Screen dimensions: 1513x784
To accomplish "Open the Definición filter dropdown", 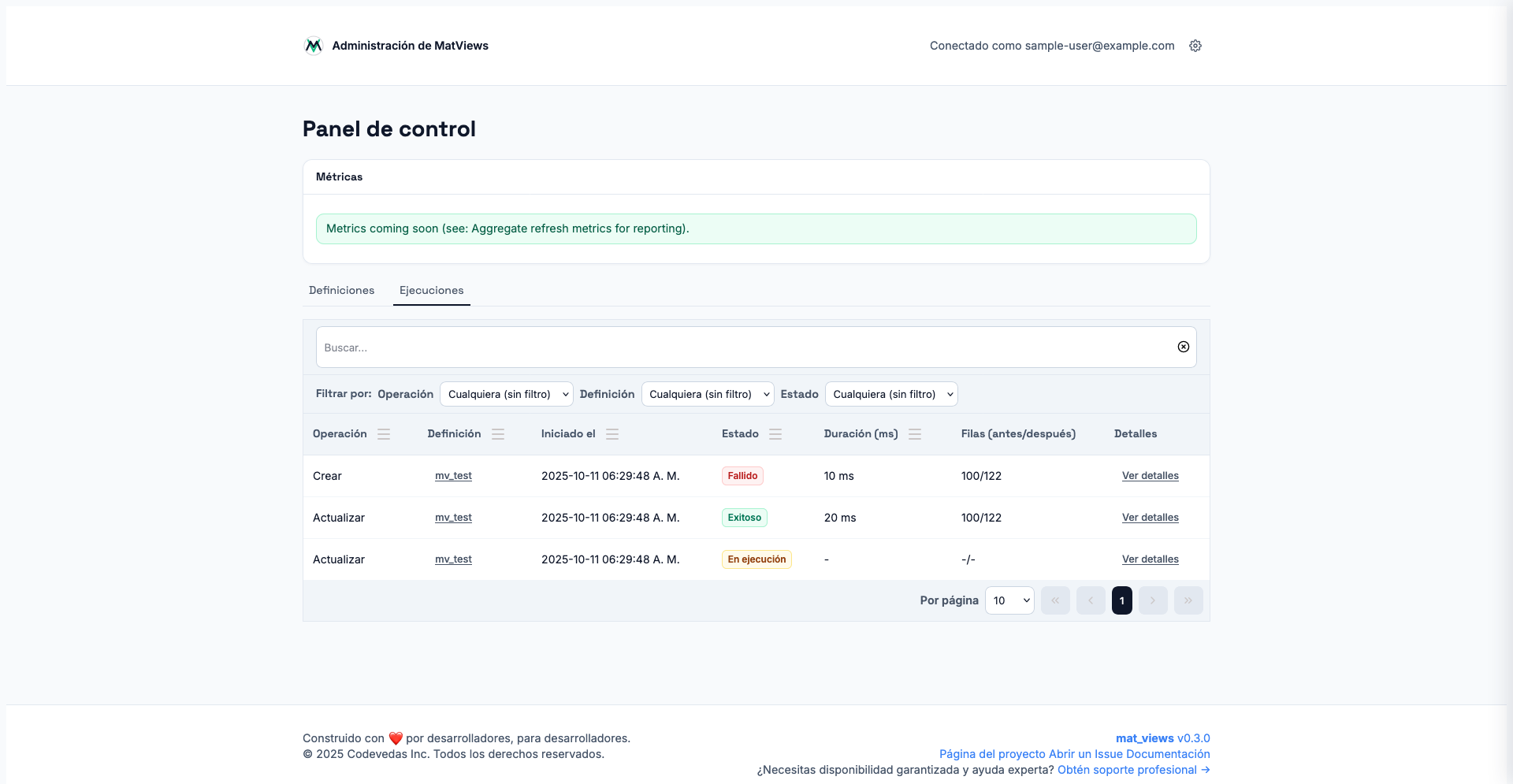I will coord(707,394).
